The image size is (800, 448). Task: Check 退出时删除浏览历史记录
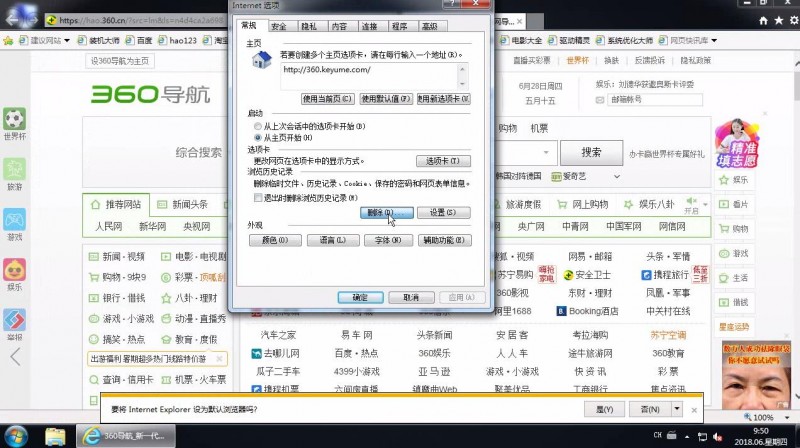(258, 198)
